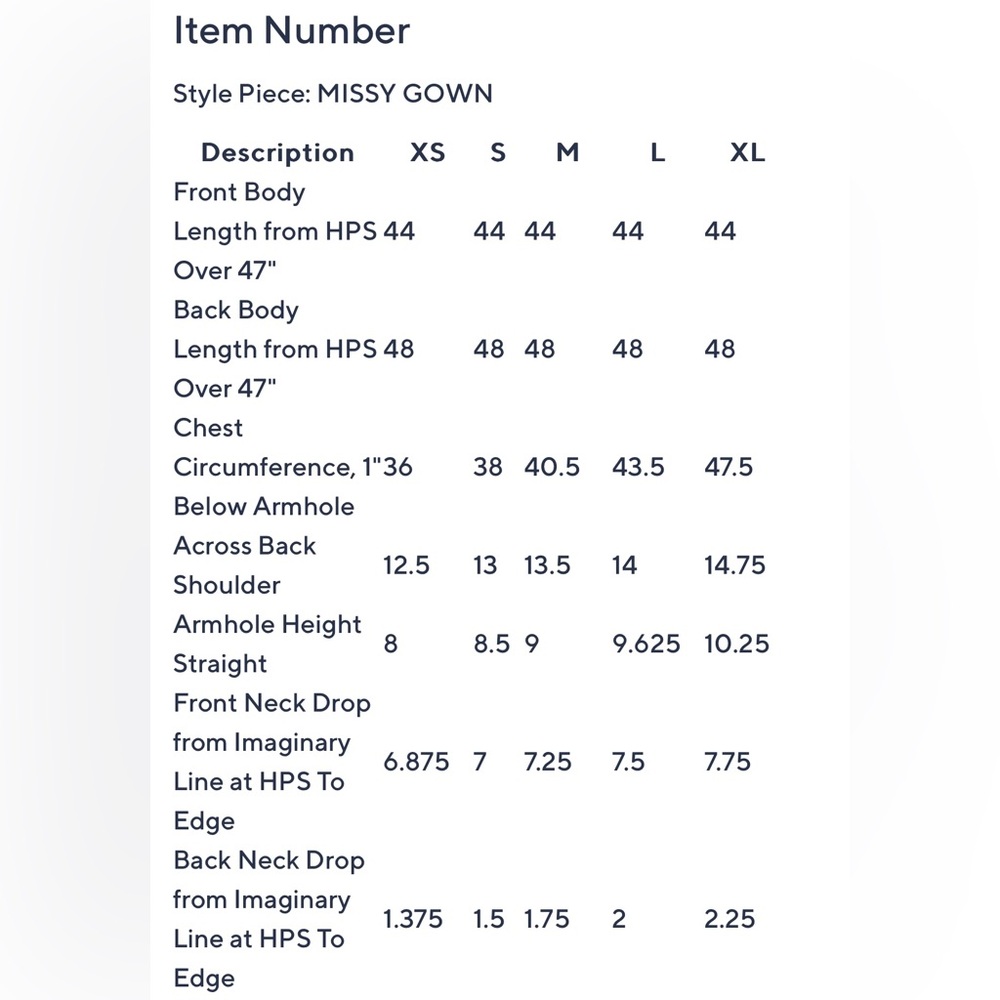Screen dimensions: 1000x1000
Task: Click the 47.5 chest value for XL
Action: 728,467
